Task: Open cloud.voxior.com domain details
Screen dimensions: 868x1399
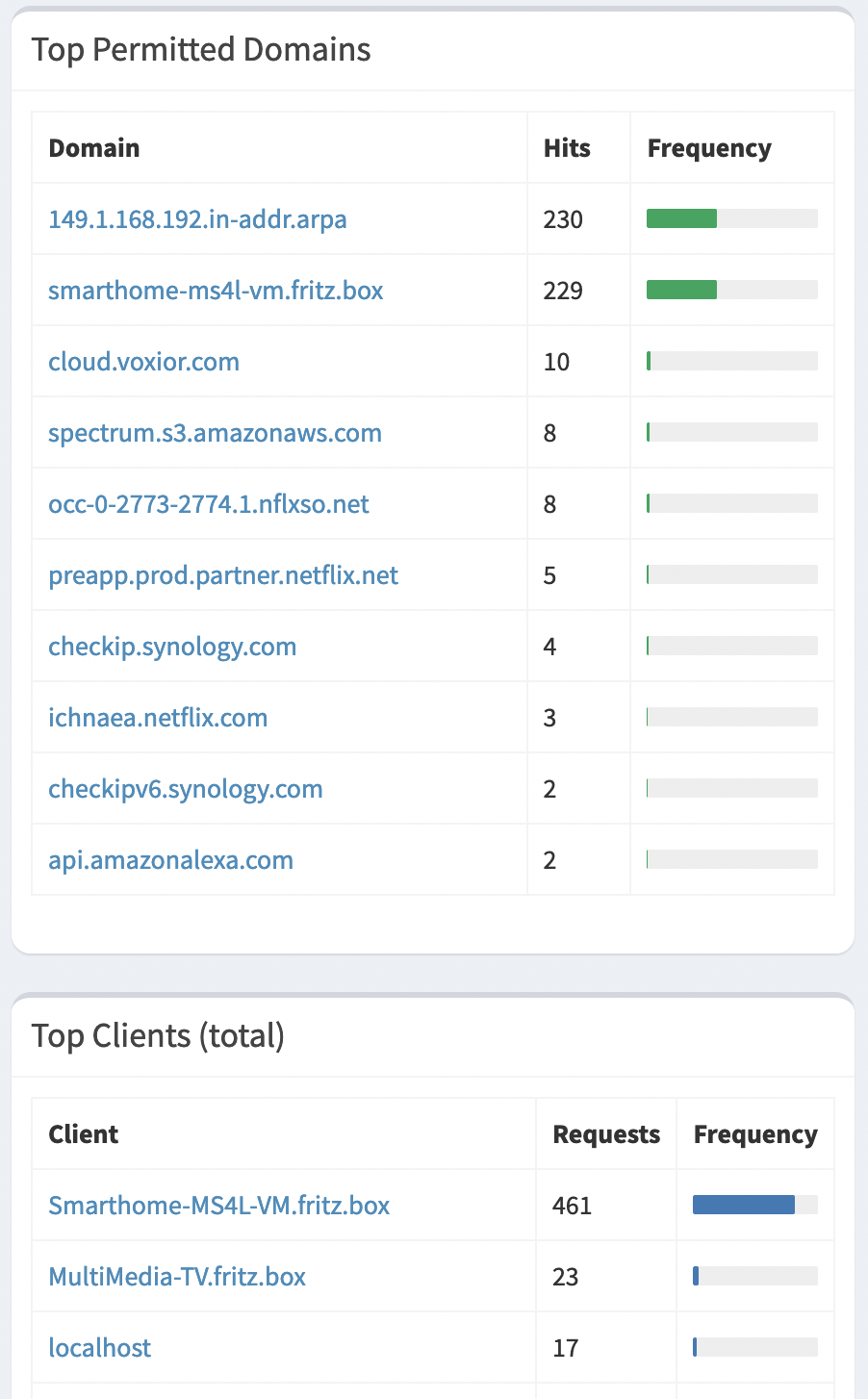Action: [x=143, y=362]
